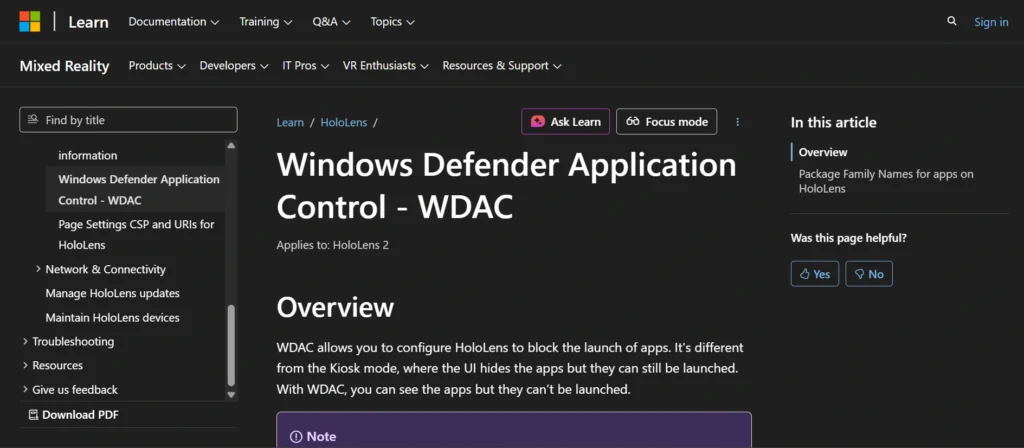Click the Sign in link

coord(991,22)
